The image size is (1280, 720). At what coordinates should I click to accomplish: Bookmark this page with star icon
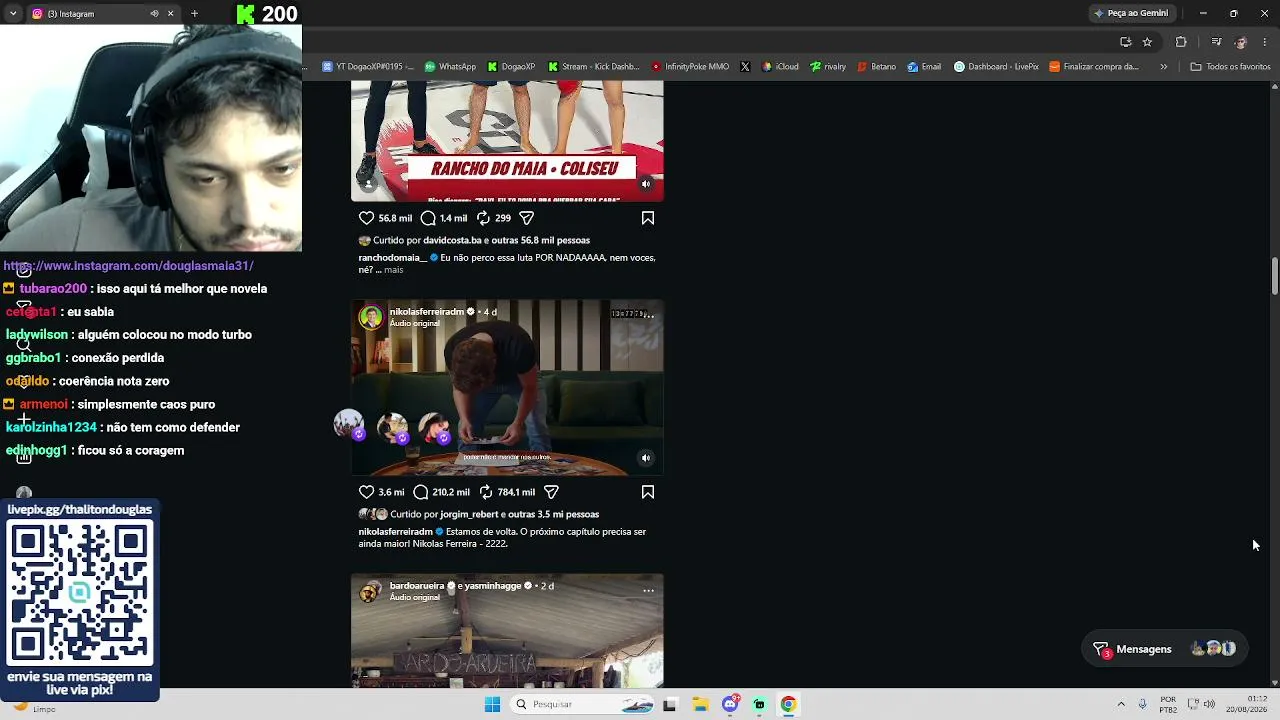coord(1147,42)
